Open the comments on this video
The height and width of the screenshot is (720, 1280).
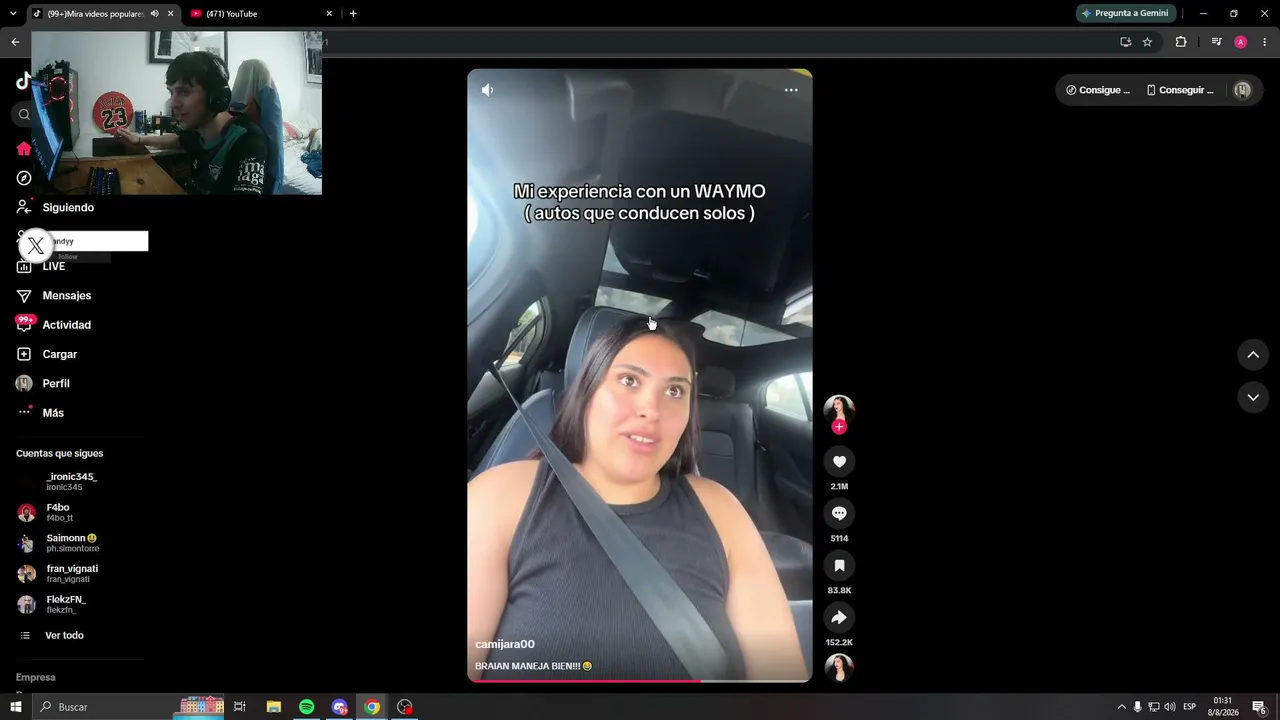point(839,513)
